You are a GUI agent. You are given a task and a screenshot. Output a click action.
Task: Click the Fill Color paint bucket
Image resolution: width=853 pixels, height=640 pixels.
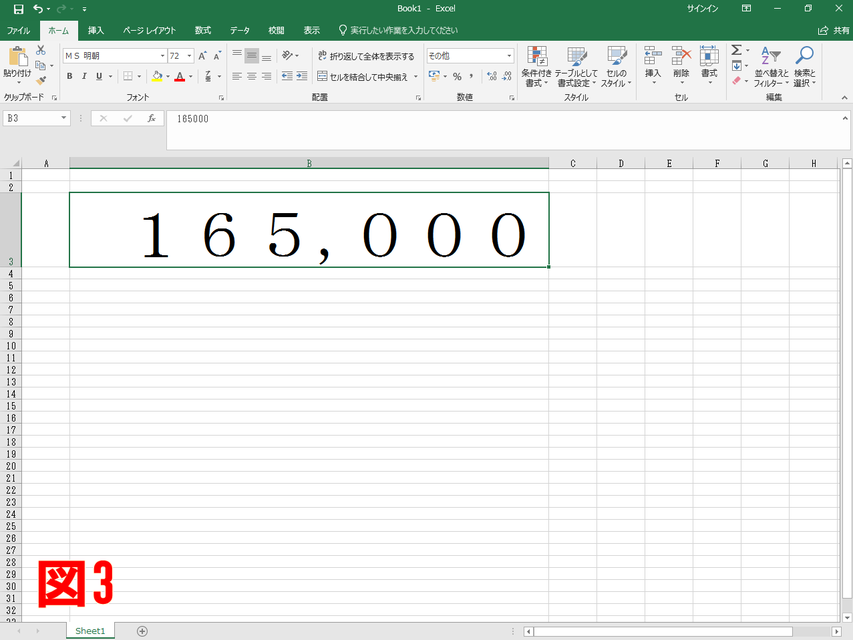click(157, 76)
